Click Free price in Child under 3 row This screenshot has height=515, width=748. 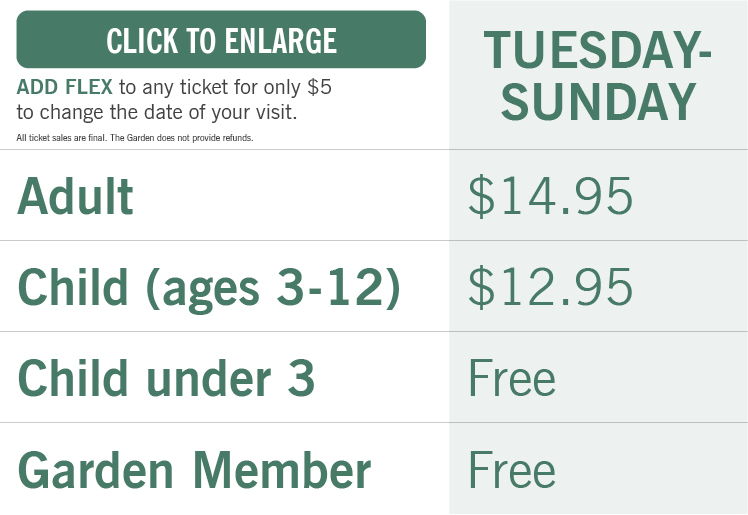tap(511, 378)
